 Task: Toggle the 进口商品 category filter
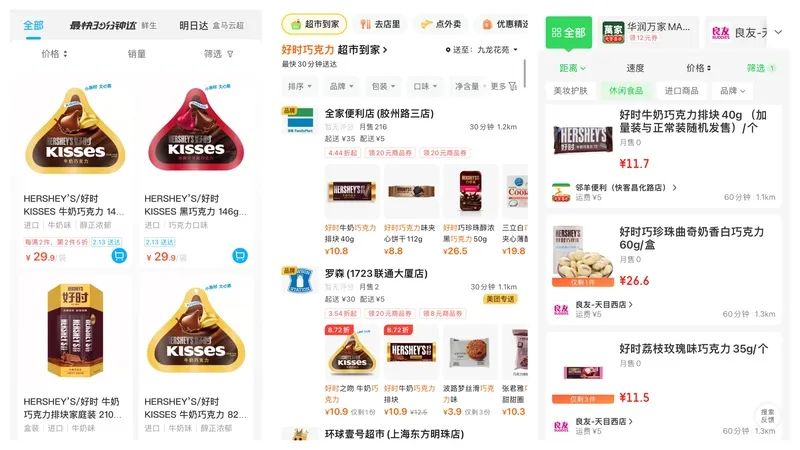click(682, 91)
